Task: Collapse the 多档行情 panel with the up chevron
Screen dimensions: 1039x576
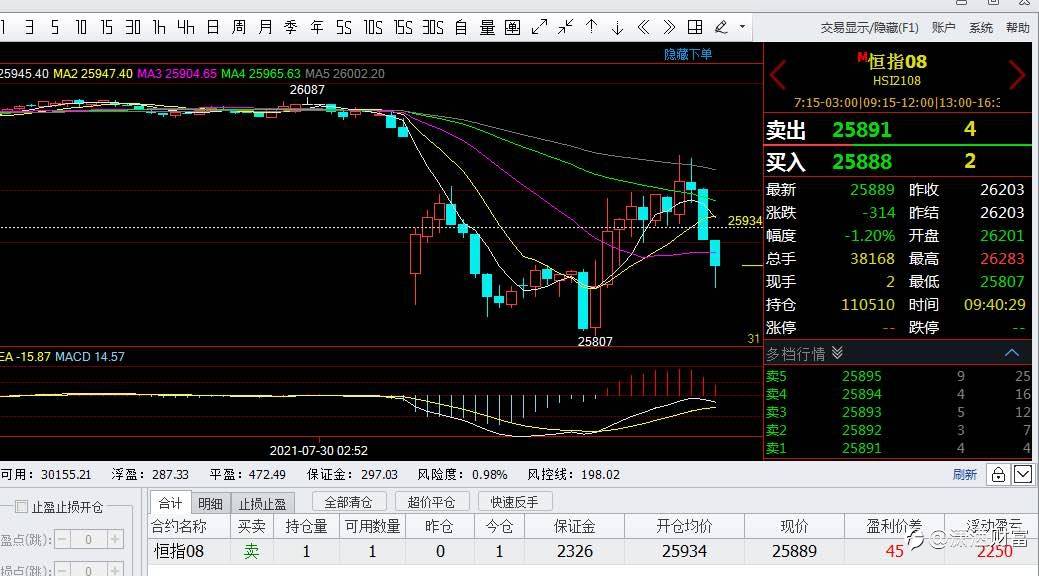Action: pyautogui.click(x=1012, y=353)
